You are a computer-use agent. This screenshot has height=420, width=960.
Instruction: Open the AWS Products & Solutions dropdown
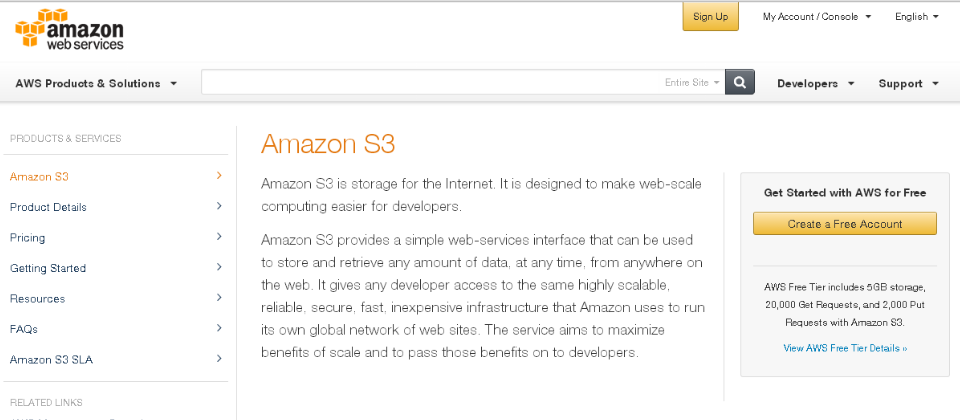pyautogui.click(x=96, y=83)
